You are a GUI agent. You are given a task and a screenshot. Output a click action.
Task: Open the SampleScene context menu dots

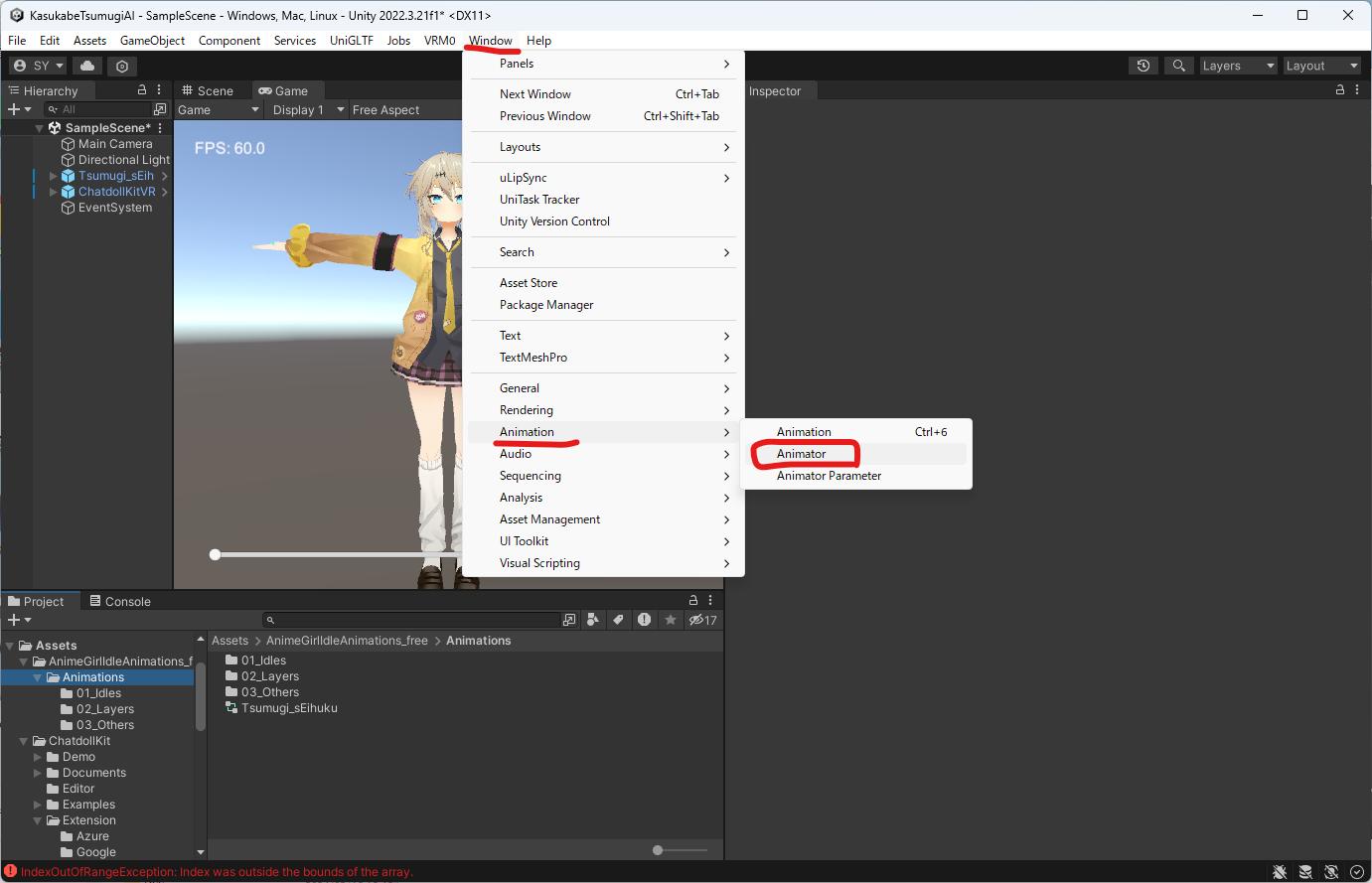coord(160,128)
